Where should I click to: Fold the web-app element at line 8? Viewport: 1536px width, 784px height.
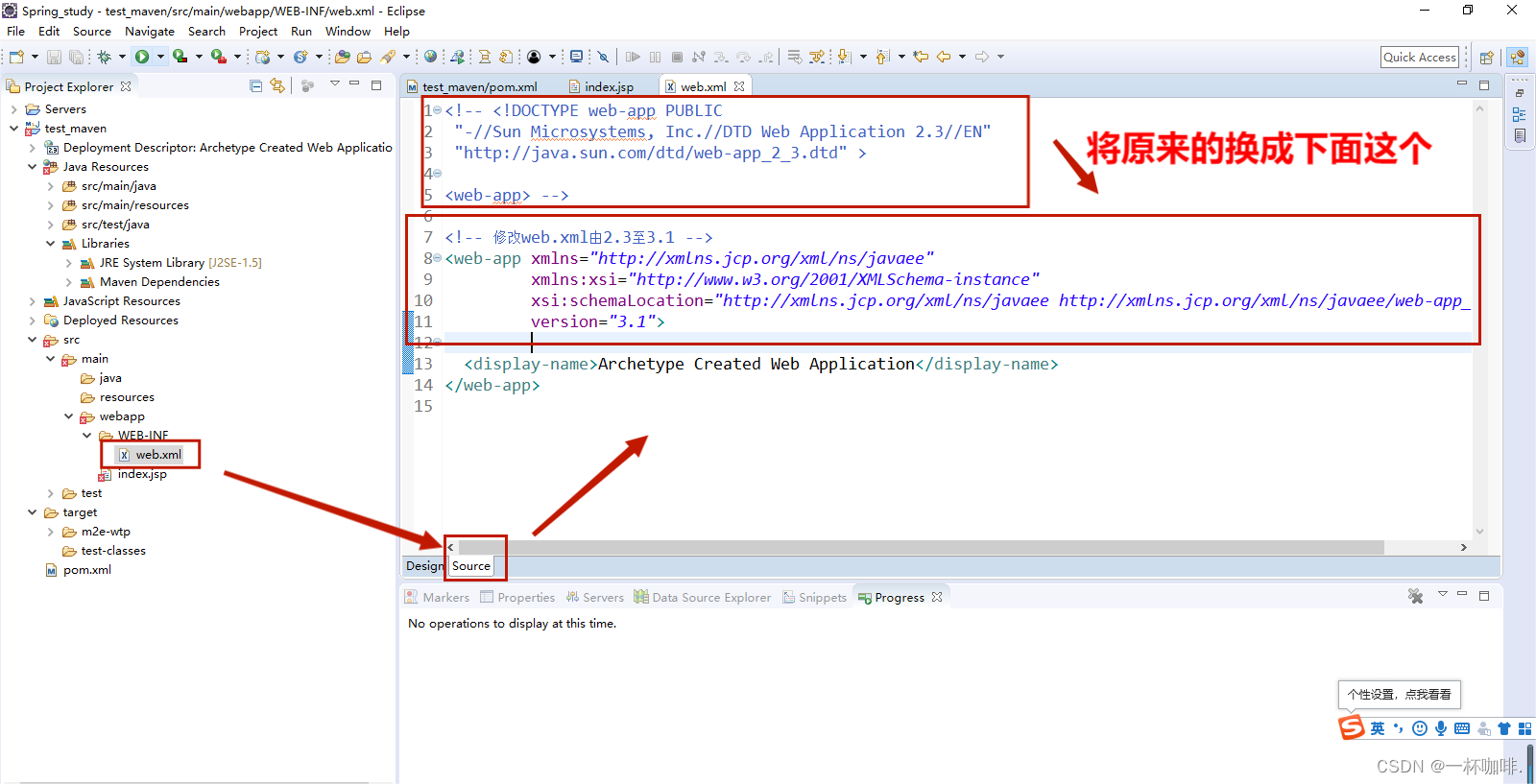[438, 258]
